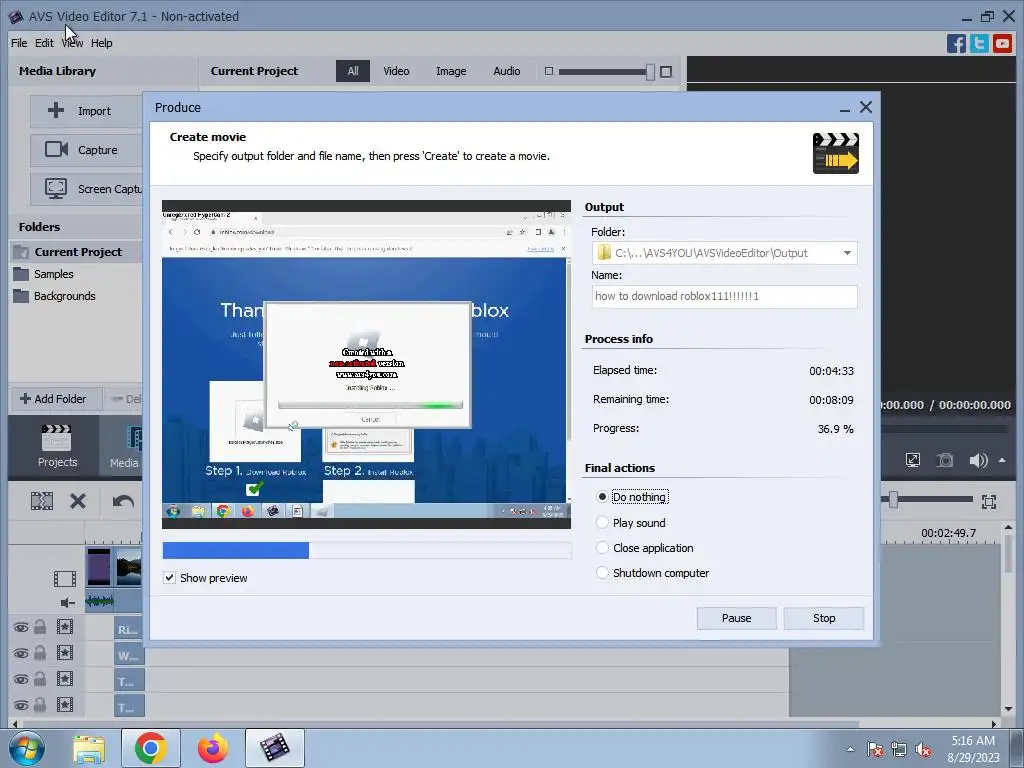This screenshot has width=1024, height=768.
Task: Open the Twitter icon in the top bar
Action: tap(979, 43)
